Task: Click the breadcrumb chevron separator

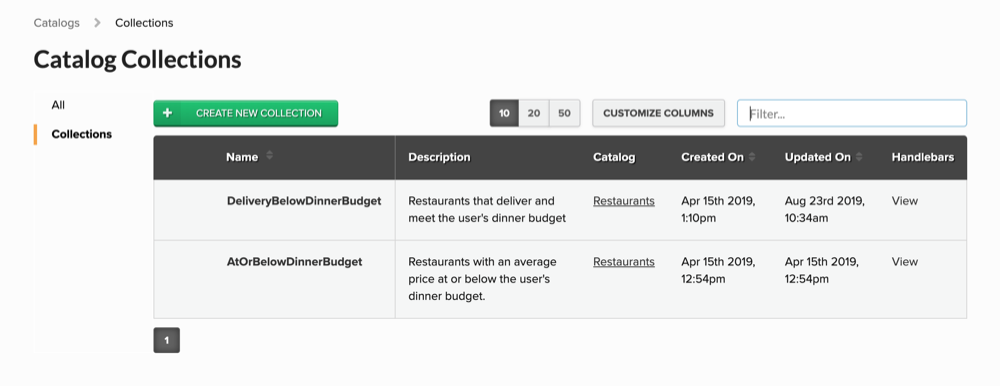Action: pos(97,22)
